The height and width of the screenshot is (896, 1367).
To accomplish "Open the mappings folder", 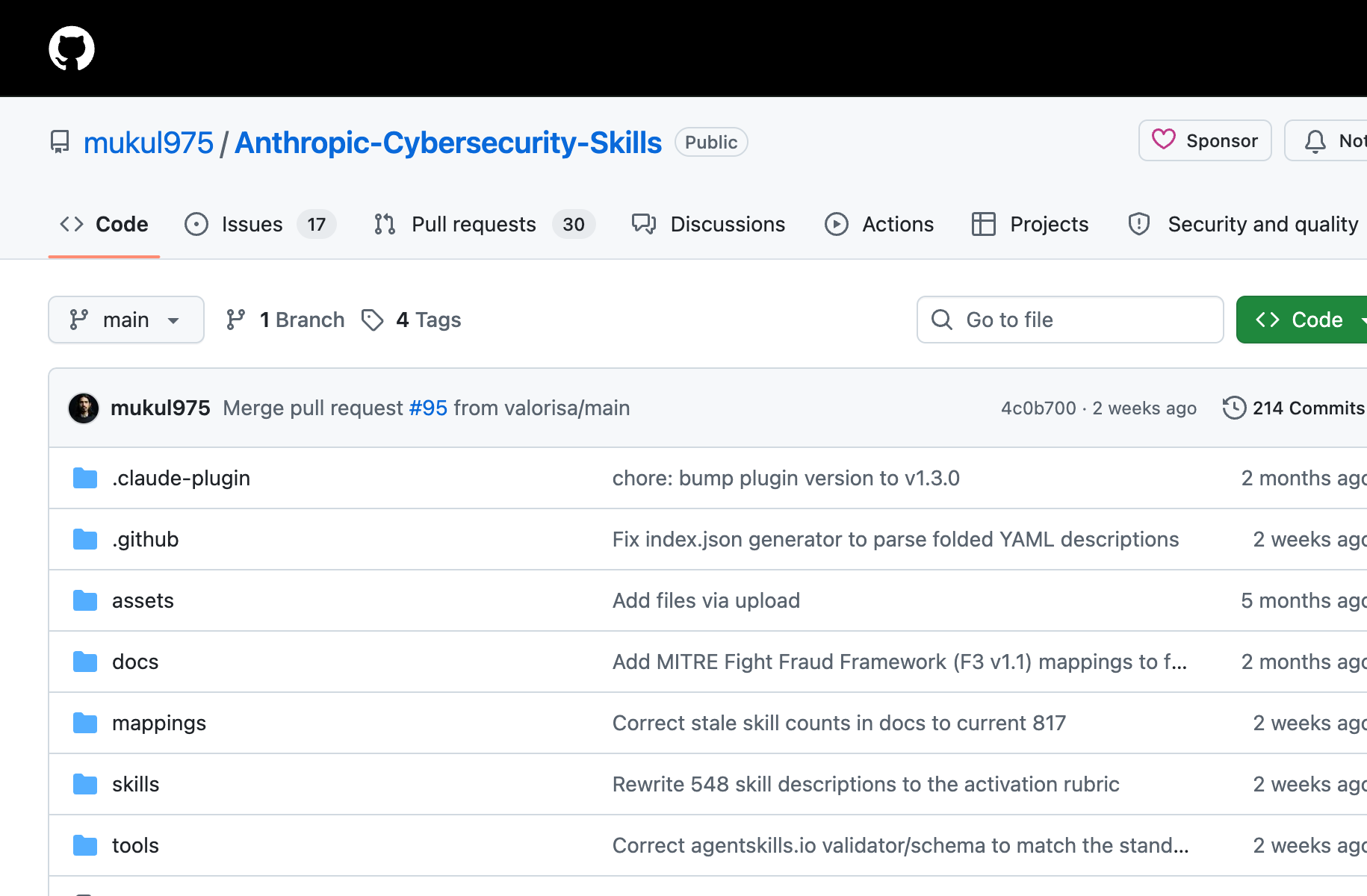I will (159, 723).
